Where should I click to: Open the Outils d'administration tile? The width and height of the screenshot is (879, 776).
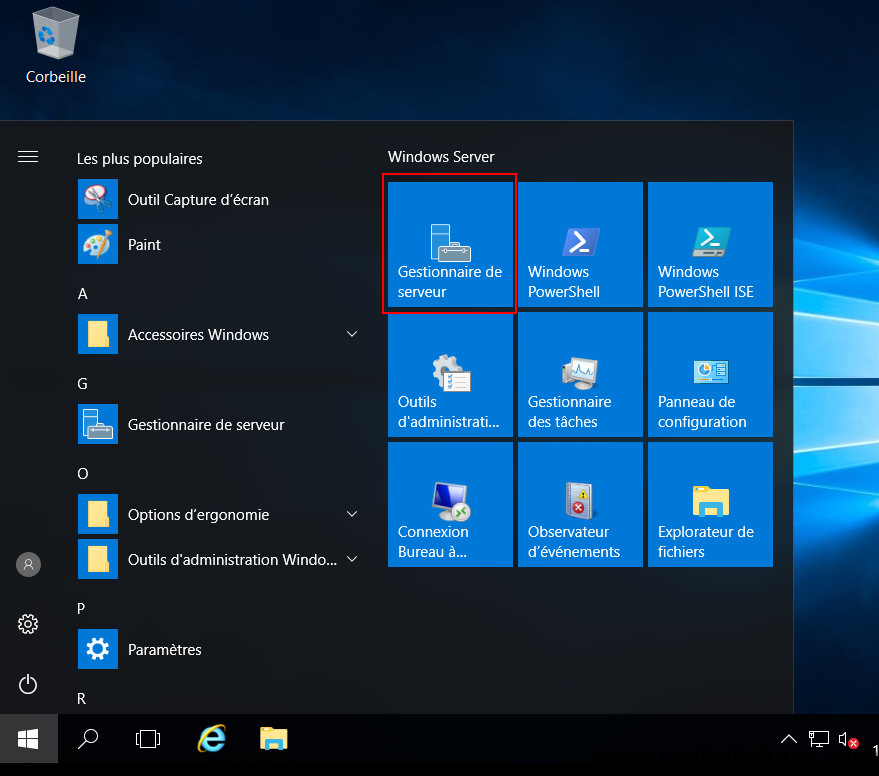coord(450,374)
